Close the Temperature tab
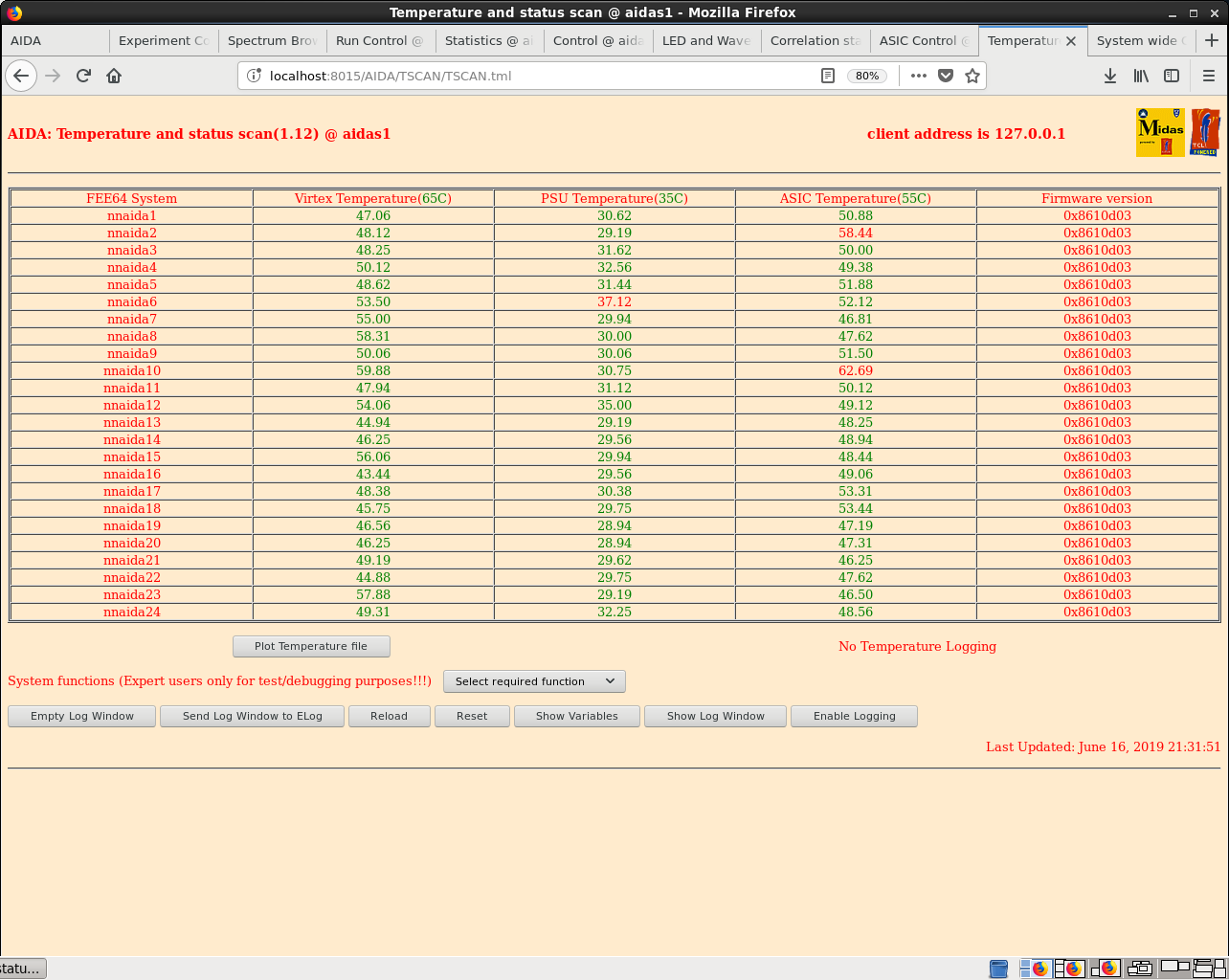The image size is (1229, 980). pyautogui.click(x=1071, y=41)
